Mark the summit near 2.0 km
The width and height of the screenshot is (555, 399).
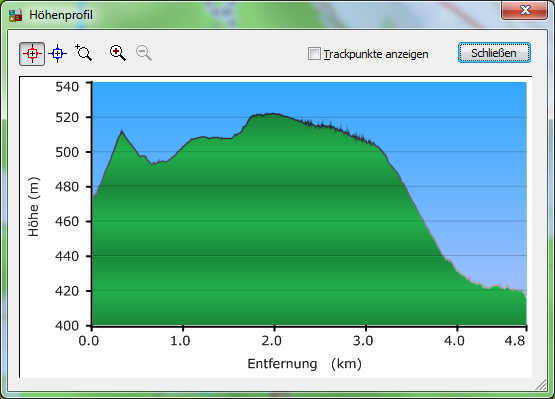tap(273, 114)
